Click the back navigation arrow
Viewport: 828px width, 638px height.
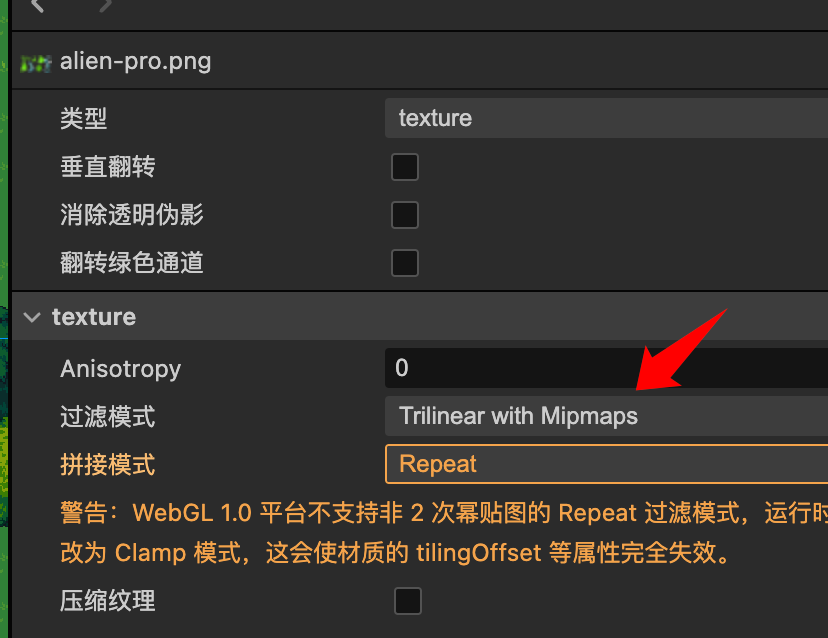point(37,5)
